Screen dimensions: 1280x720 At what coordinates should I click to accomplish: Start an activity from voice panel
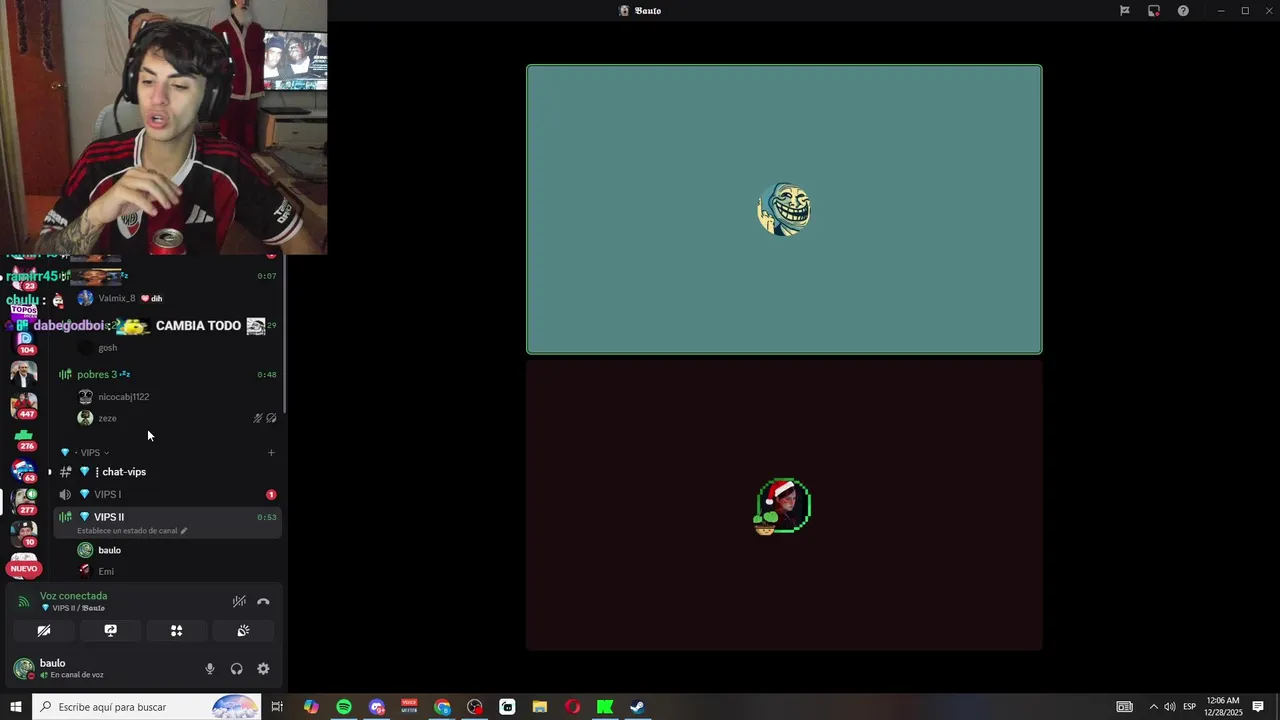click(x=176, y=631)
